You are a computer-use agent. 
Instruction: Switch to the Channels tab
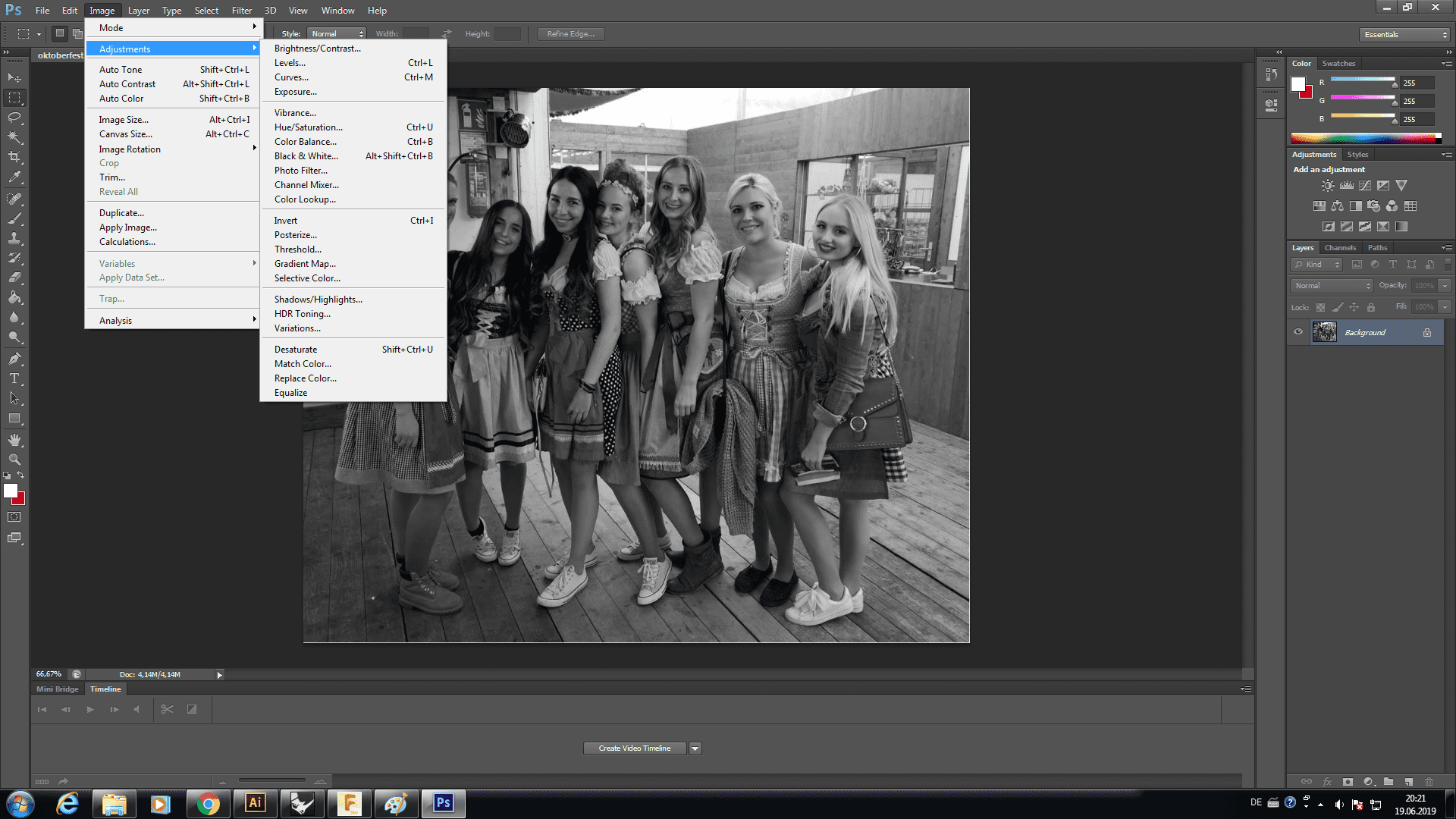click(x=1340, y=248)
